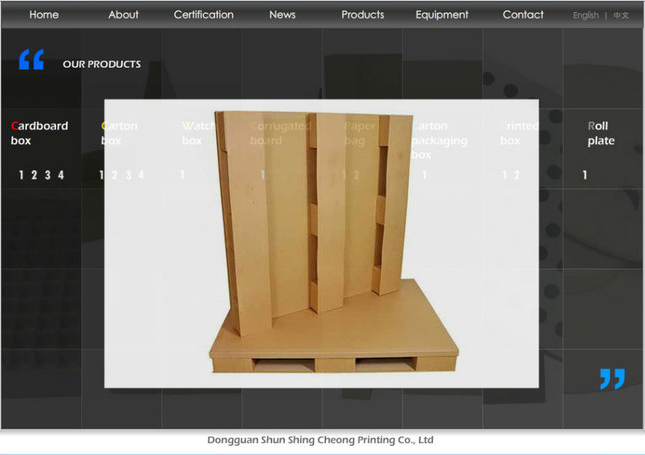The width and height of the screenshot is (645, 455).
Task: Open the Cardboard box category
Action: coord(39,133)
